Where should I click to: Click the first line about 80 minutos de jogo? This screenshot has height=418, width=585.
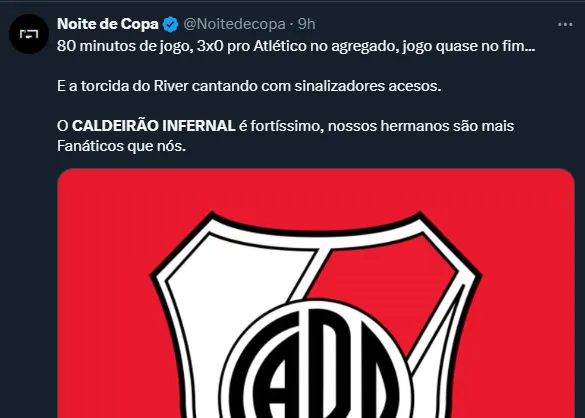point(296,46)
